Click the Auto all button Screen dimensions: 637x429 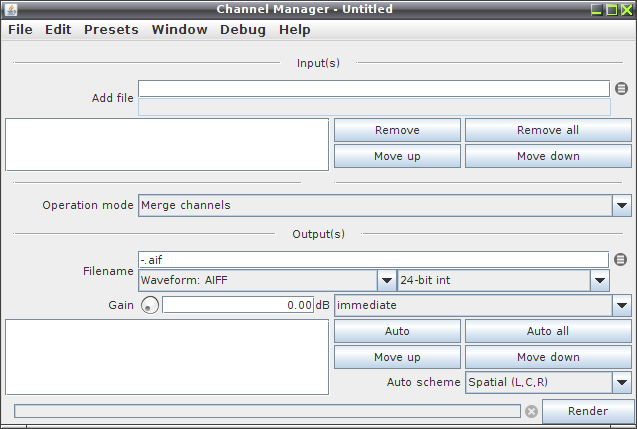548,331
